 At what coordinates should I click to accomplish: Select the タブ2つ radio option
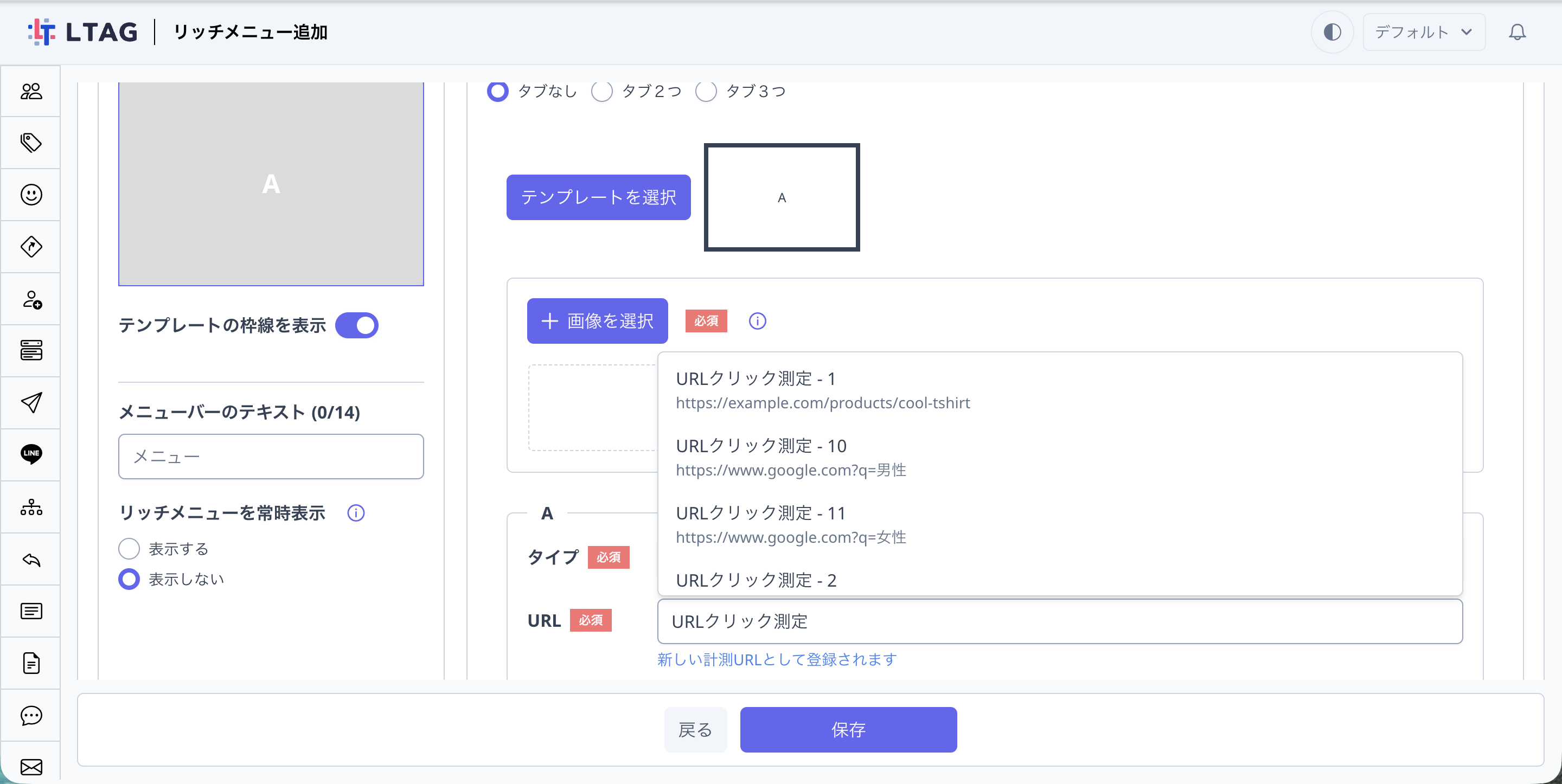click(601, 92)
